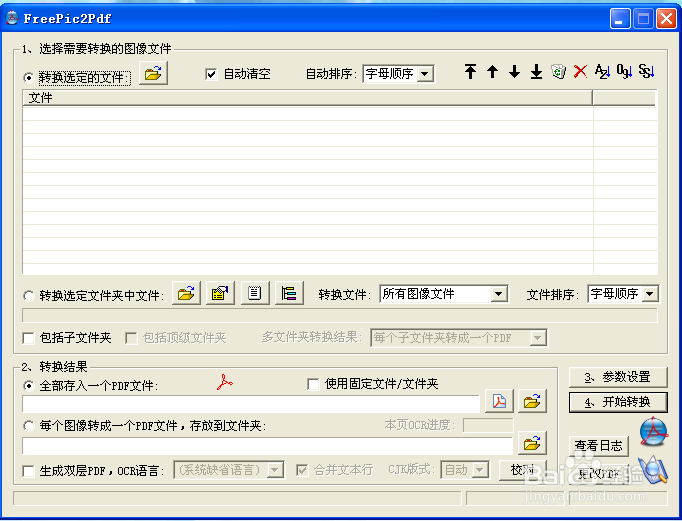Click the yellow folder properties icon
Image resolution: width=682 pixels, height=521 pixels.
(x=220, y=293)
